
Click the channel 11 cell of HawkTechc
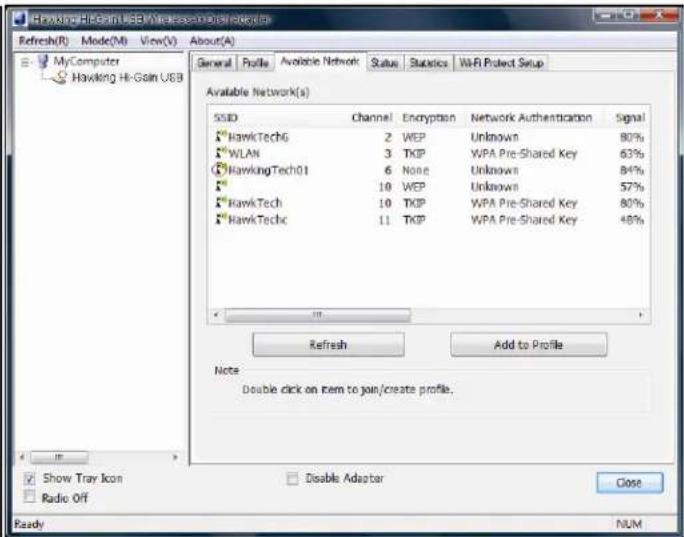coord(384,220)
